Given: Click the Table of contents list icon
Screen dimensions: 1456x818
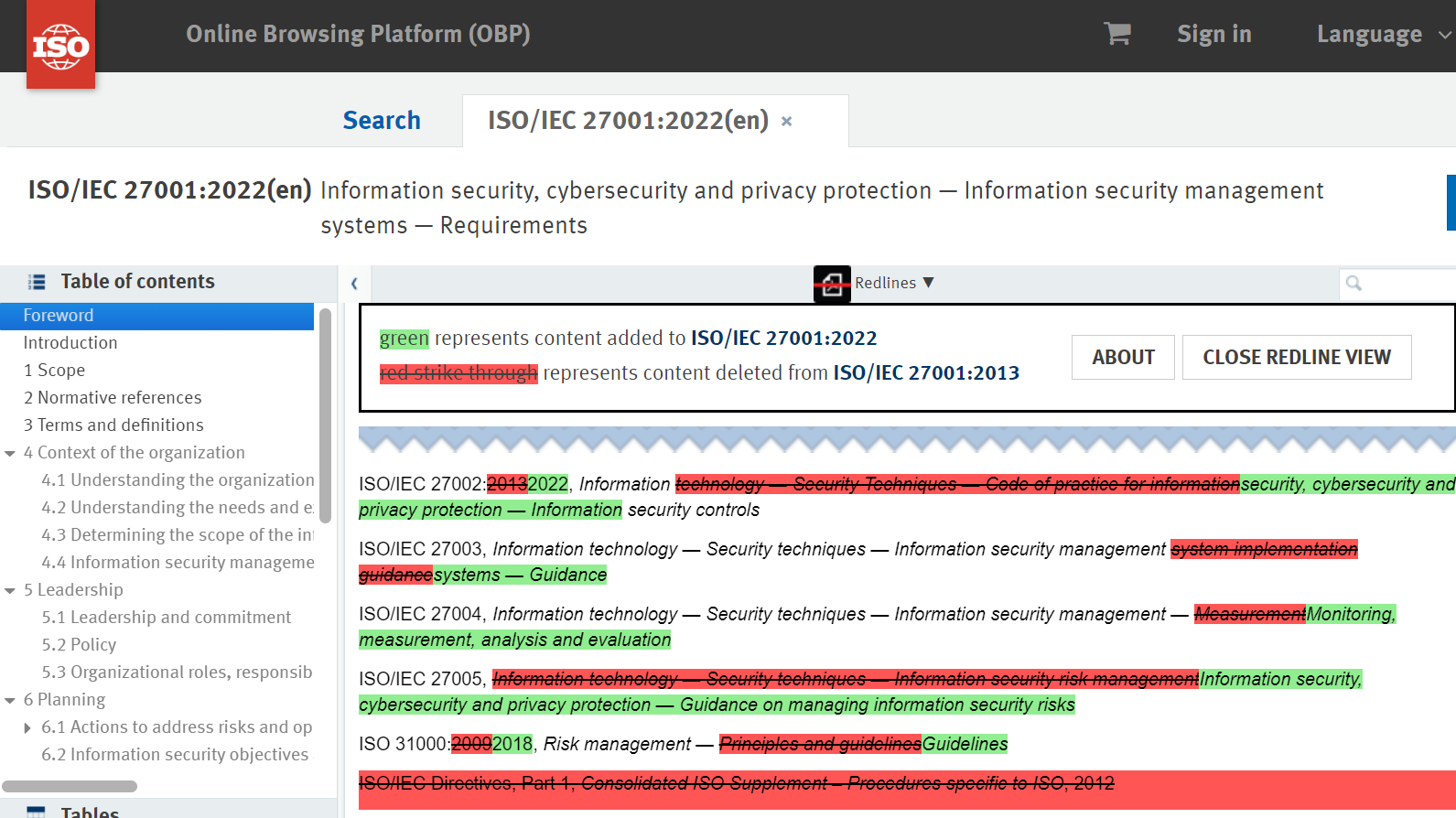Looking at the screenshot, I should click(37, 282).
